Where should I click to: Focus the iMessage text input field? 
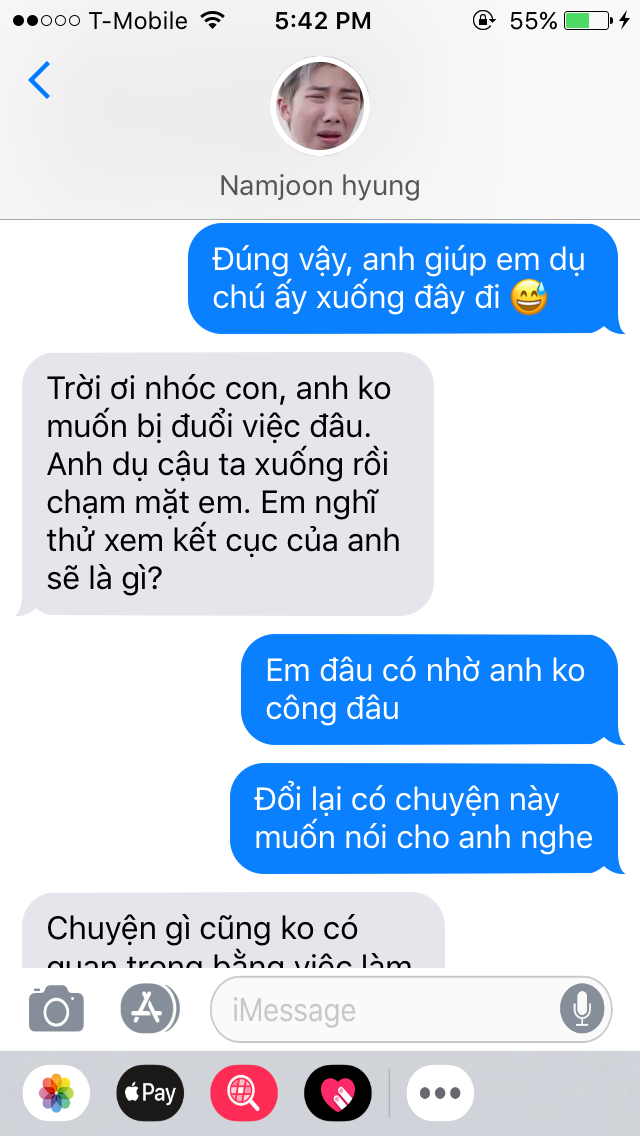[x=411, y=1009]
